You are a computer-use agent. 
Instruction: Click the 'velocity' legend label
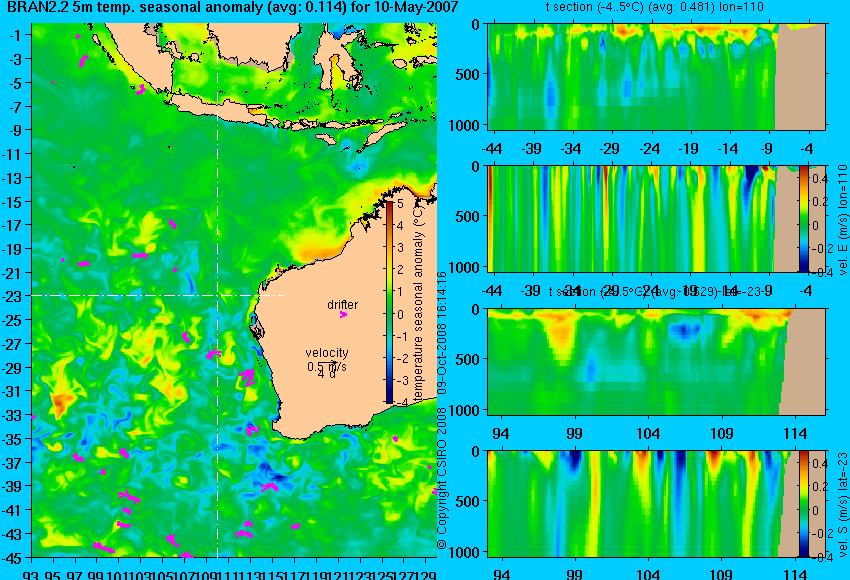[327, 353]
